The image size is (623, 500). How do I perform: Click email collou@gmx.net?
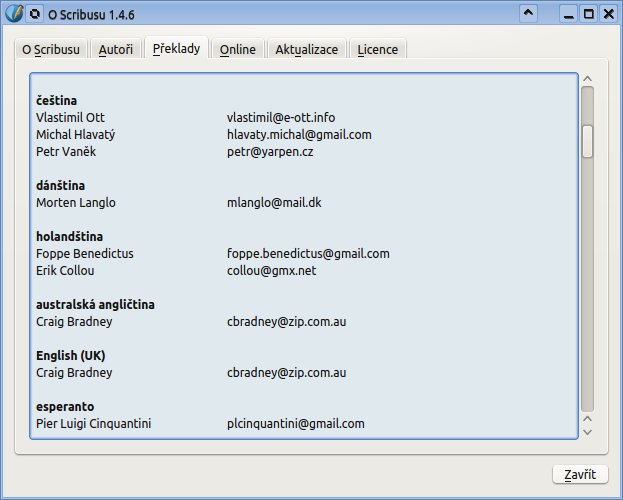[272, 271]
